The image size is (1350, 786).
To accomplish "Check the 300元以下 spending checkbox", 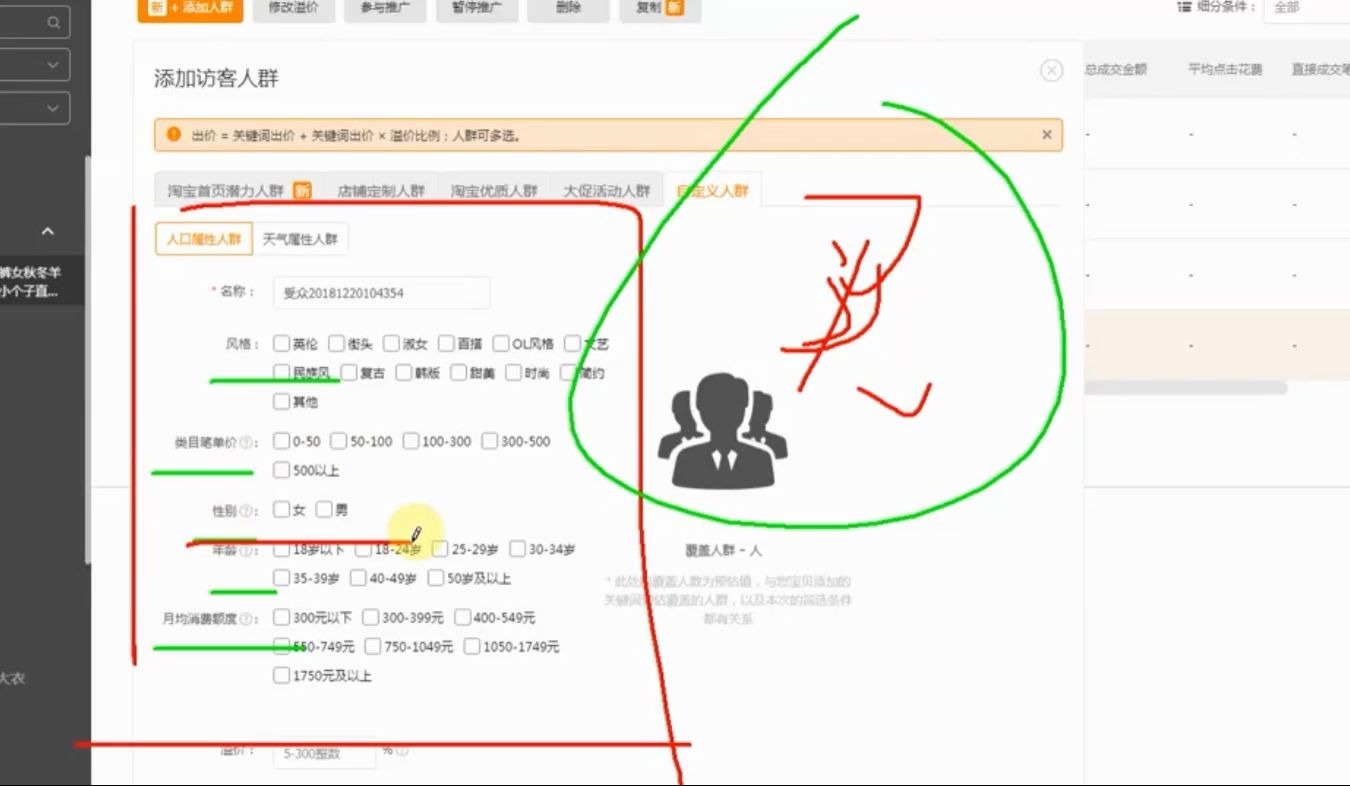I will click(281, 618).
